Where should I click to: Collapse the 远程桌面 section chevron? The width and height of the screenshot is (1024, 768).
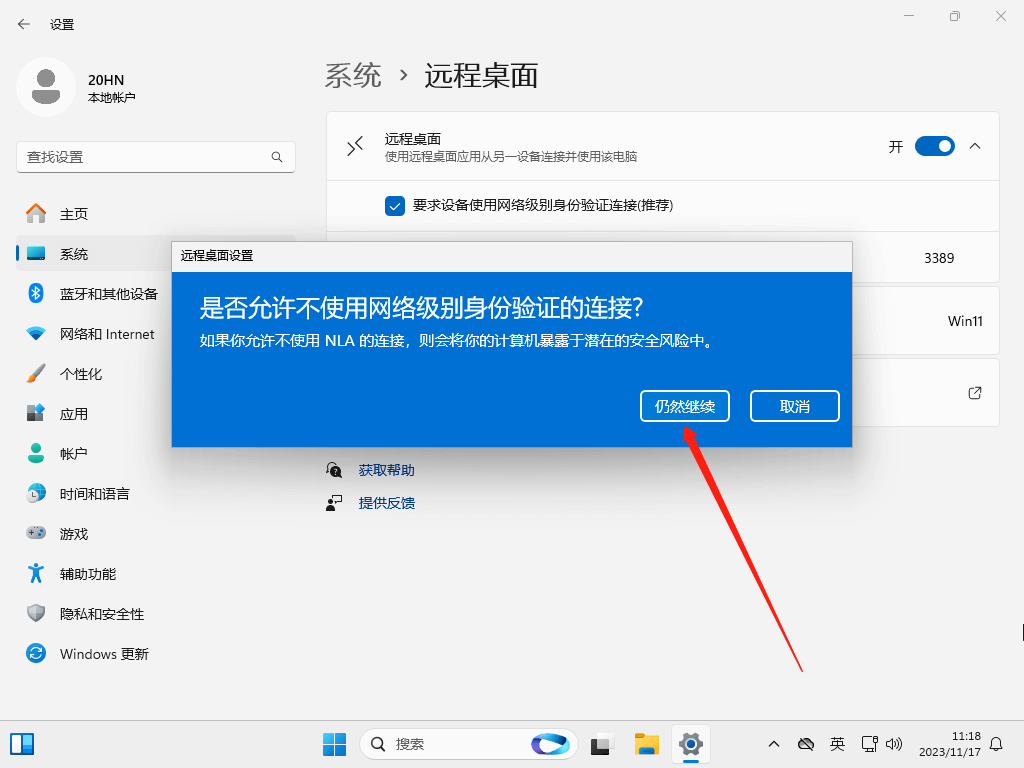tap(975, 146)
